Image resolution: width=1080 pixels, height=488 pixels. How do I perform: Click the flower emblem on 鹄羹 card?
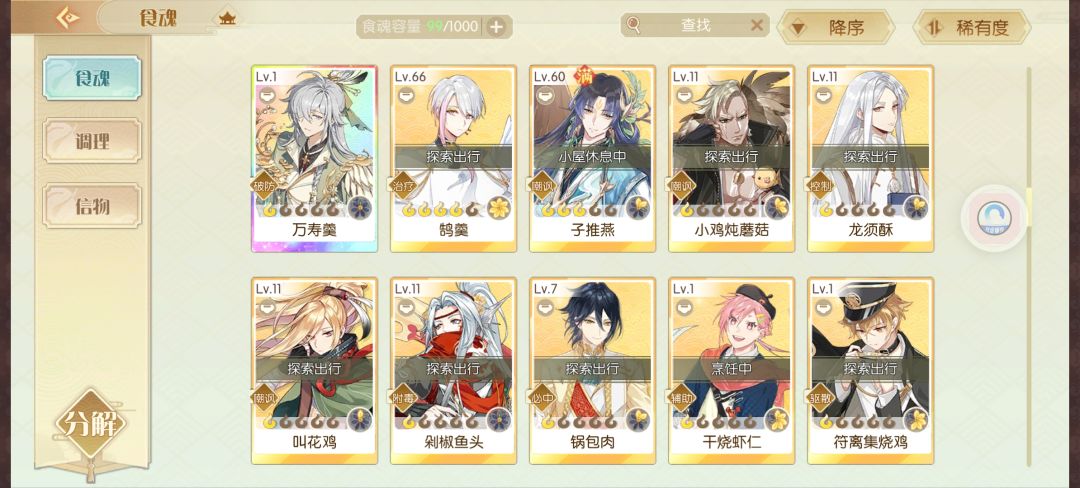pos(498,206)
